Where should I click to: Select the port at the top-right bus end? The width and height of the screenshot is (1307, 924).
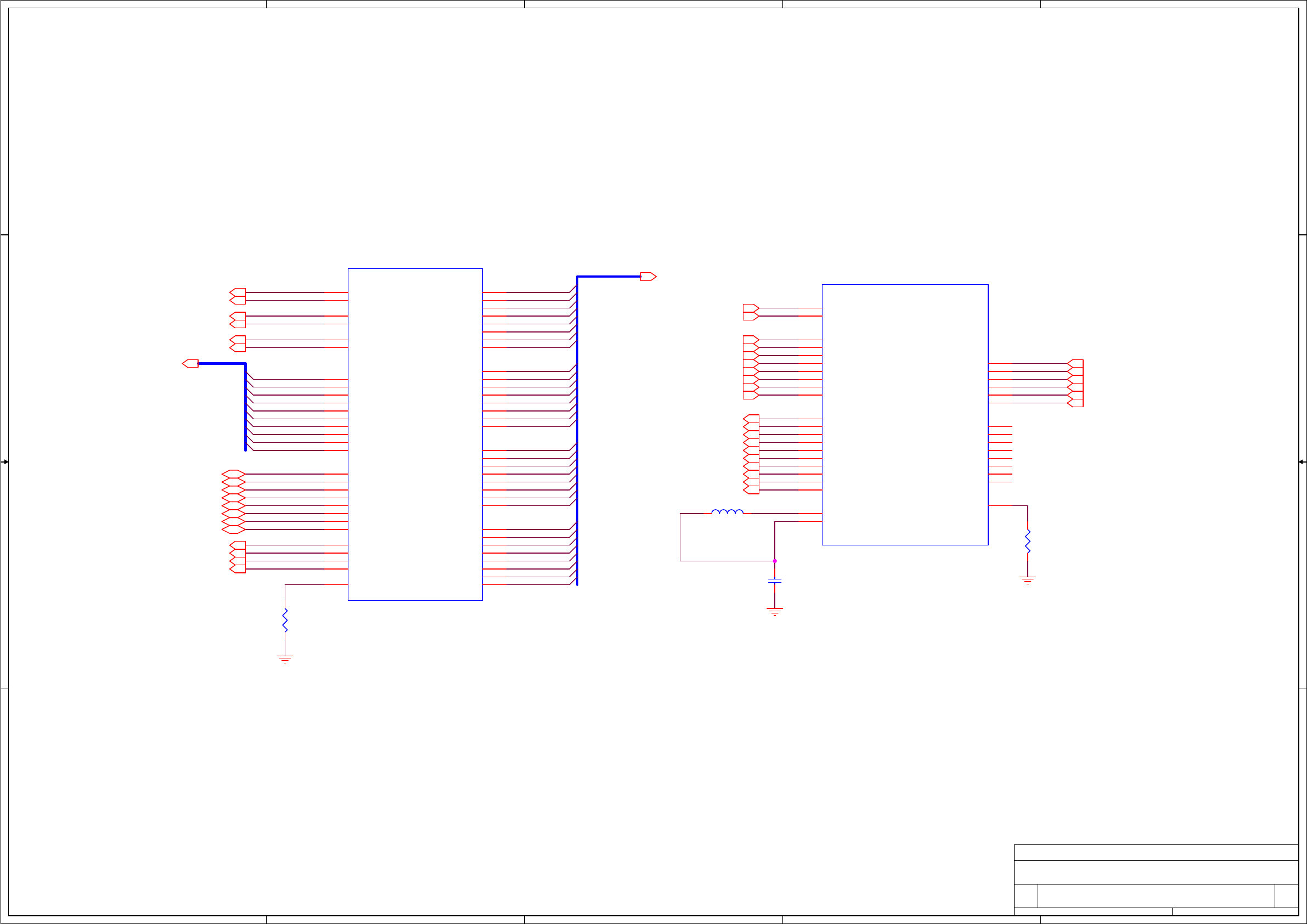[x=648, y=277]
